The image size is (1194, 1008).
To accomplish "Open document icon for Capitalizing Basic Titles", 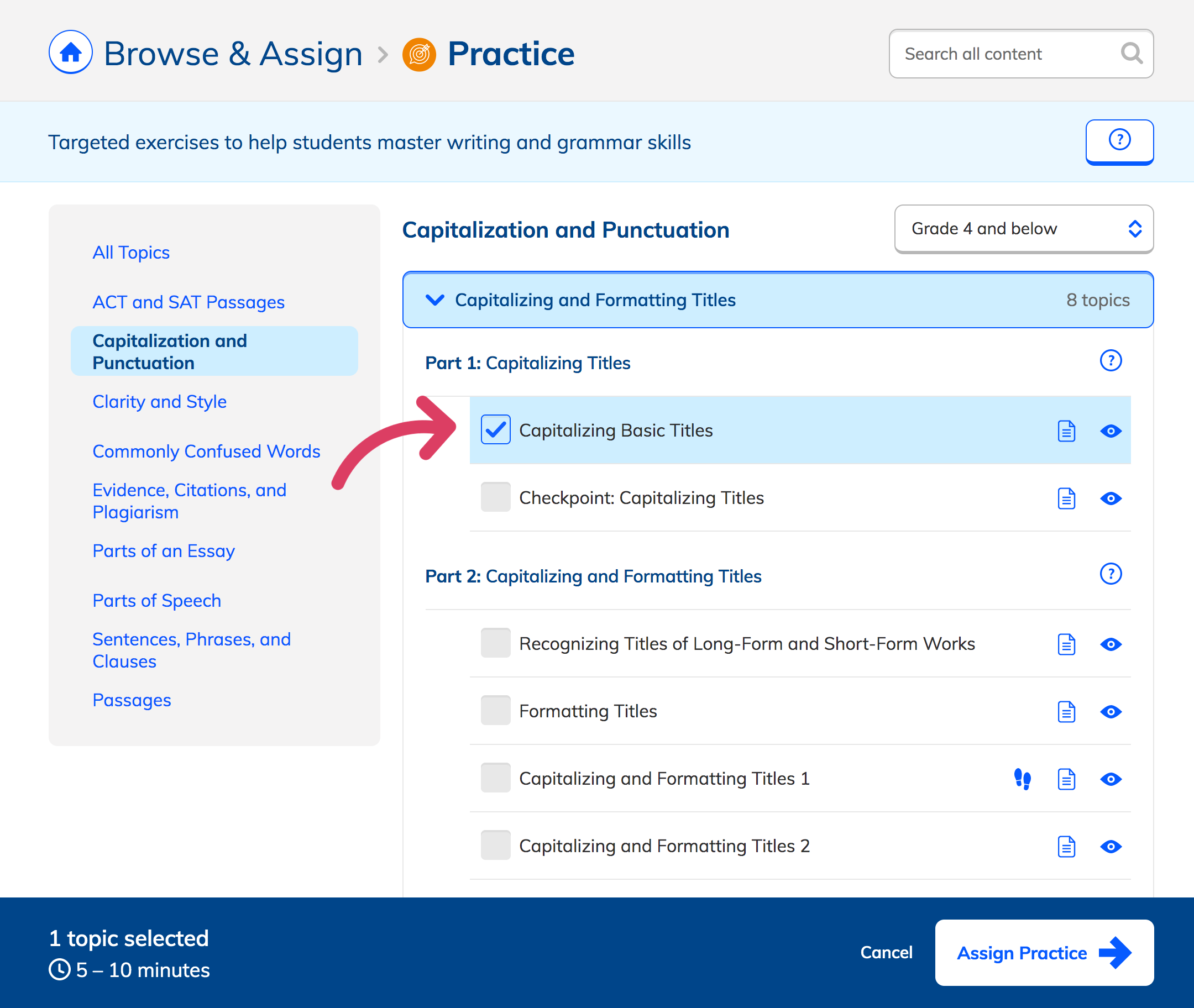I will pyautogui.click(x=1066, y=431).
